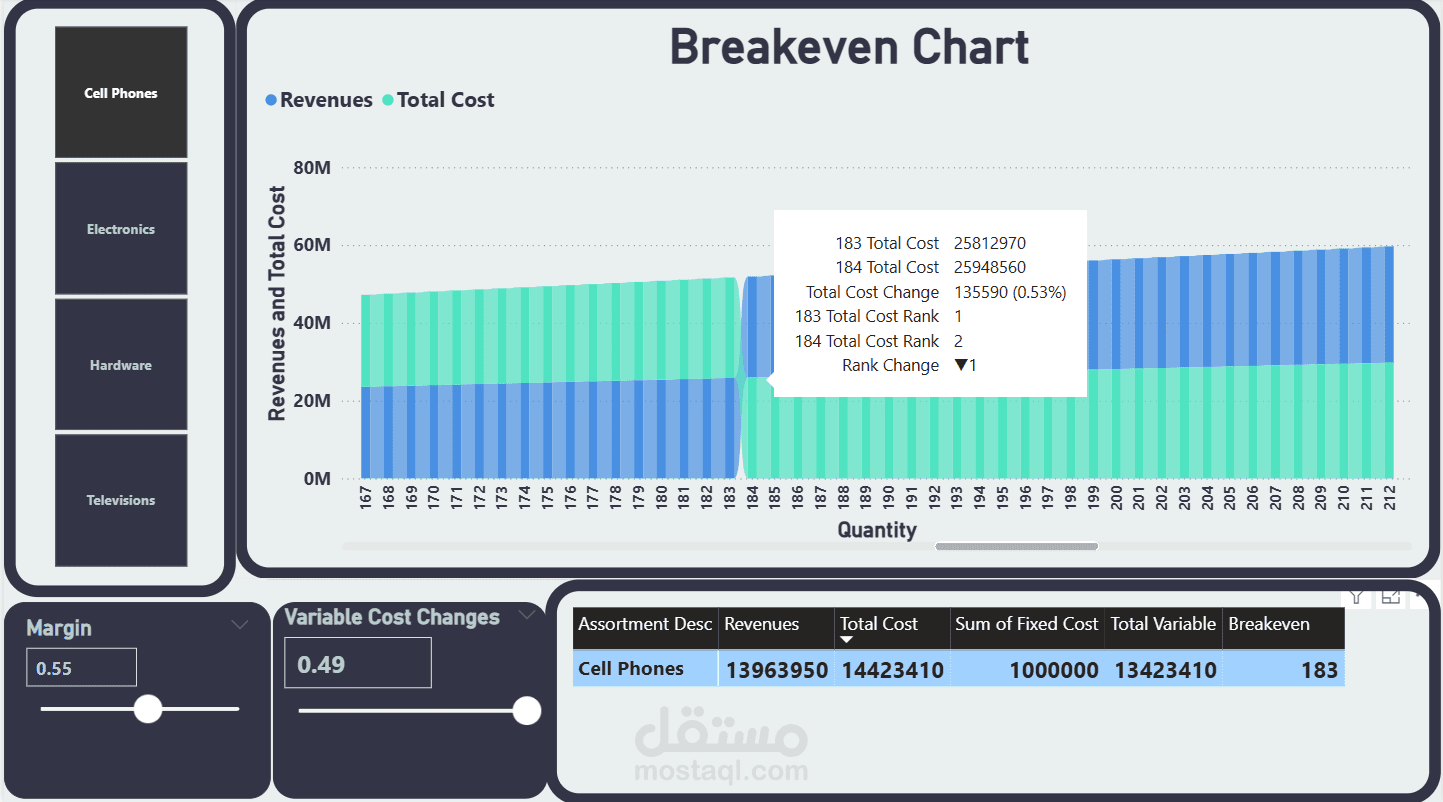Select the Cell Phones slicer tile
Image resolution: width=1443 pixels, height=802 pixels.
click(x=121, y=92)
